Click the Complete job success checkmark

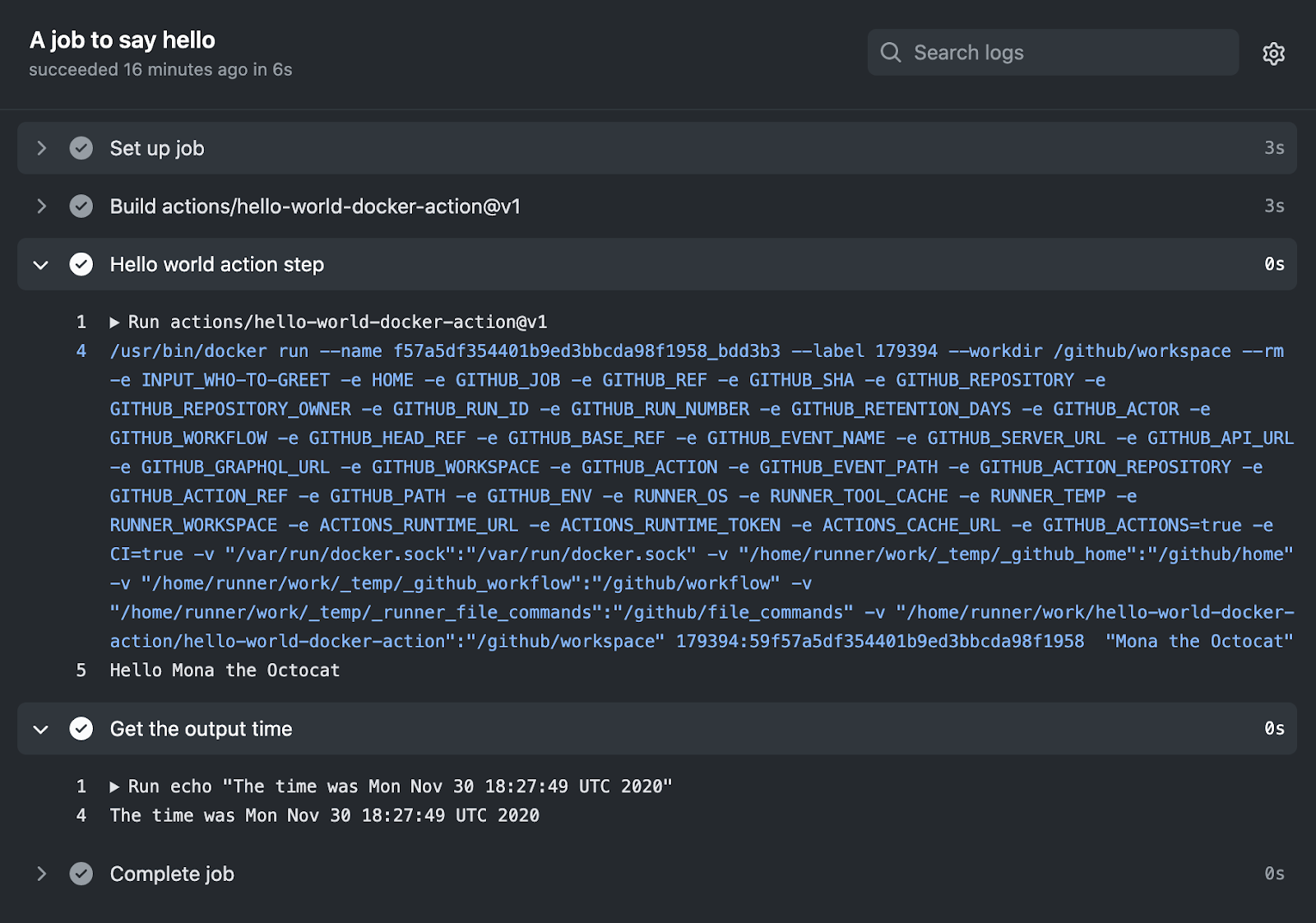click(x=81, y=874)
